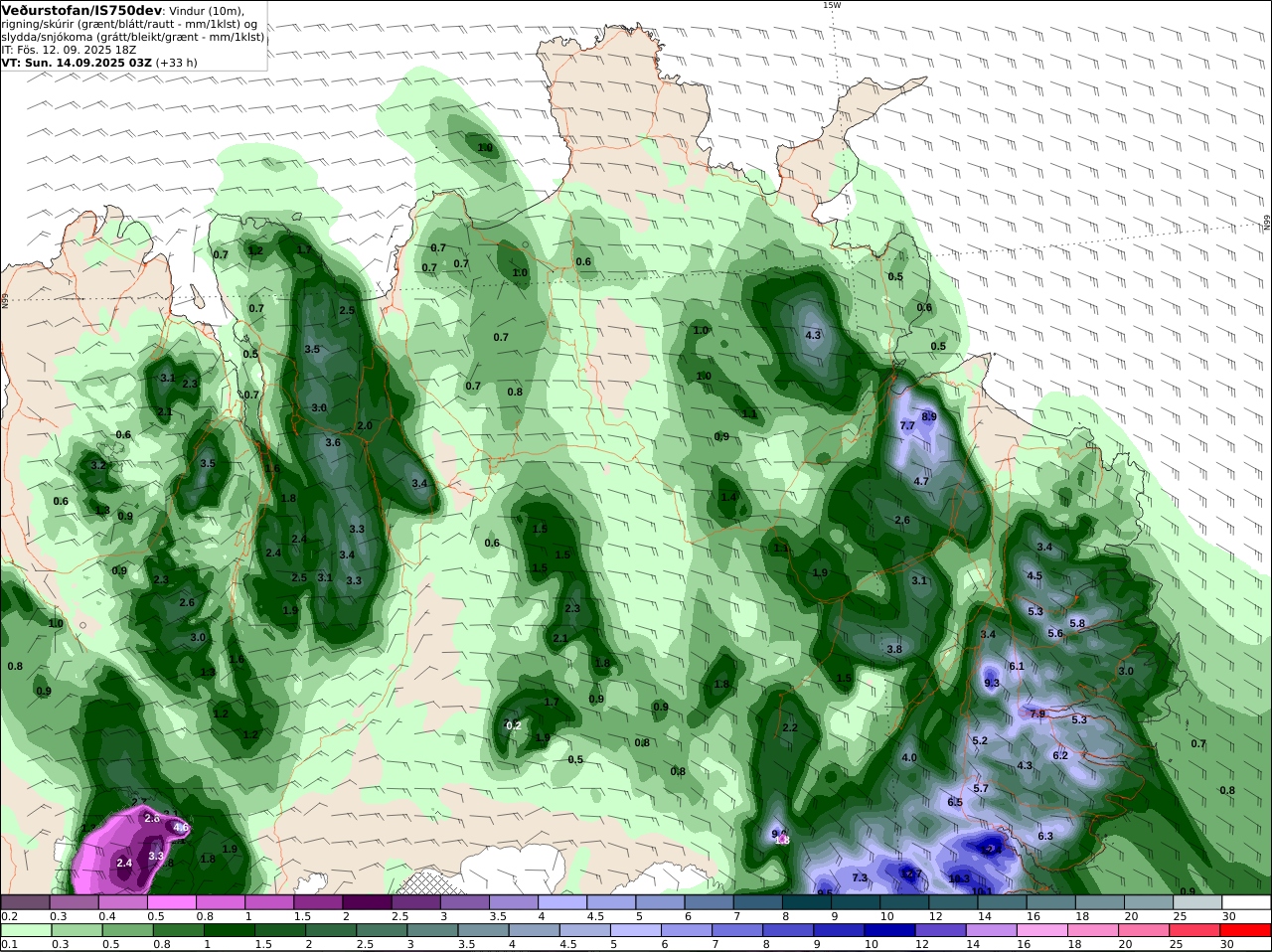
Task: Click the dark teal snow swatch labeled 9
Action: (x=856, y=902)
